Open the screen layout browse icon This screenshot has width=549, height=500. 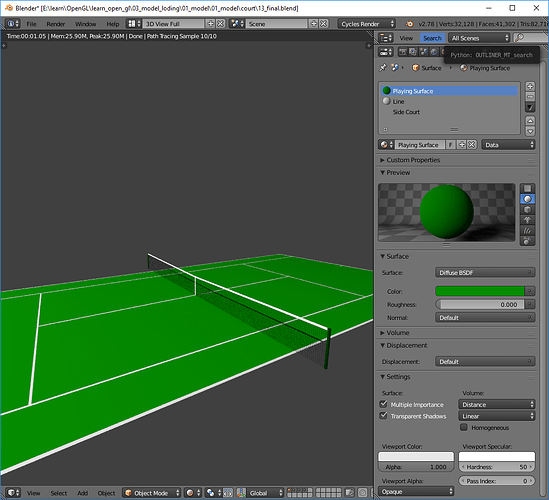tap(134, 24)
